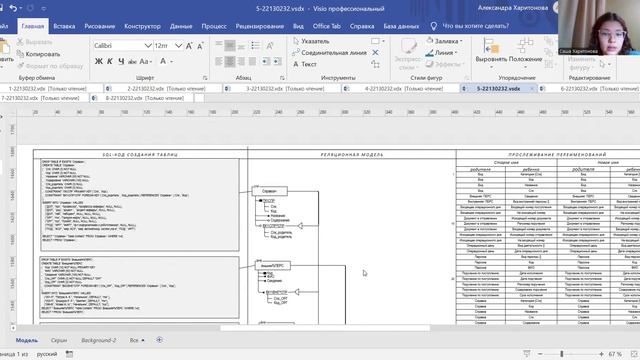
Task: Click the bullet list icon
Action: [x=256, y=45]
